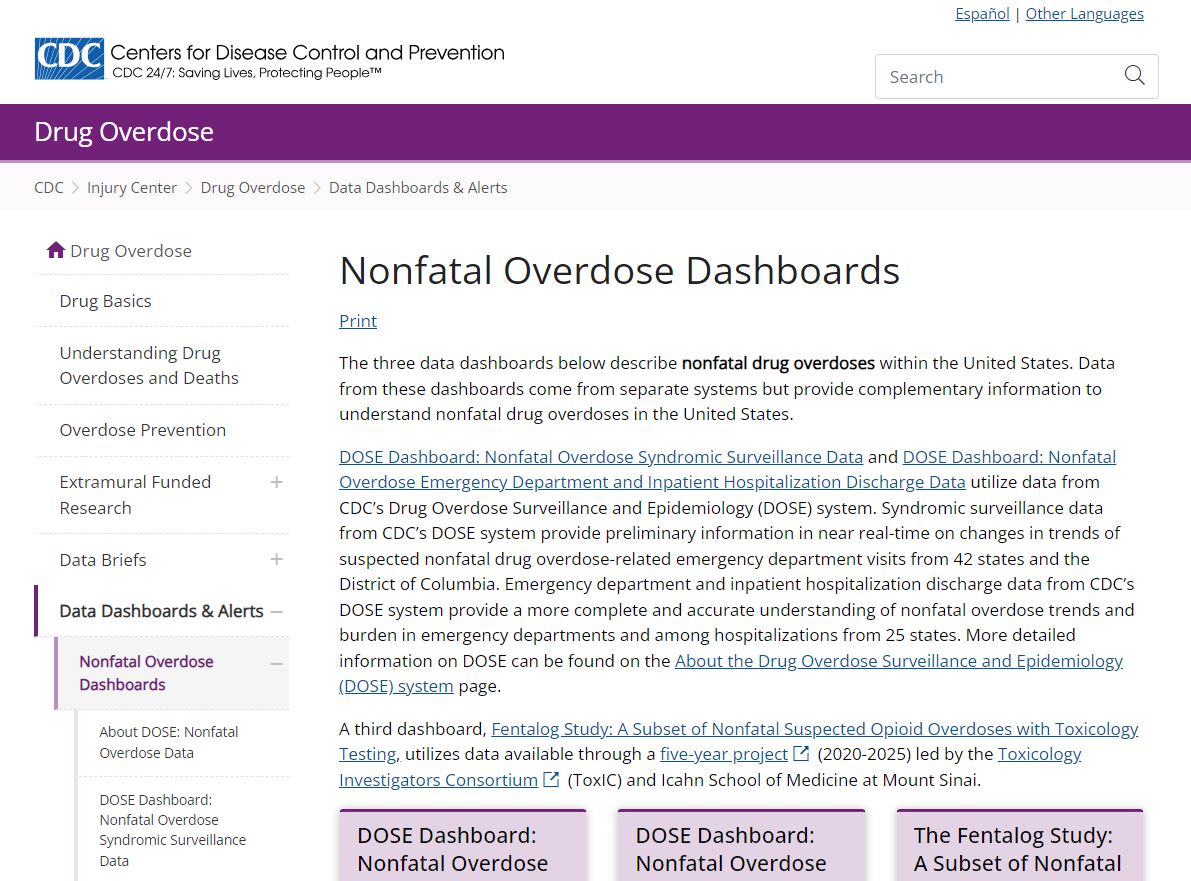Select Extramural Funded Research sidebar item

point(135,494)
